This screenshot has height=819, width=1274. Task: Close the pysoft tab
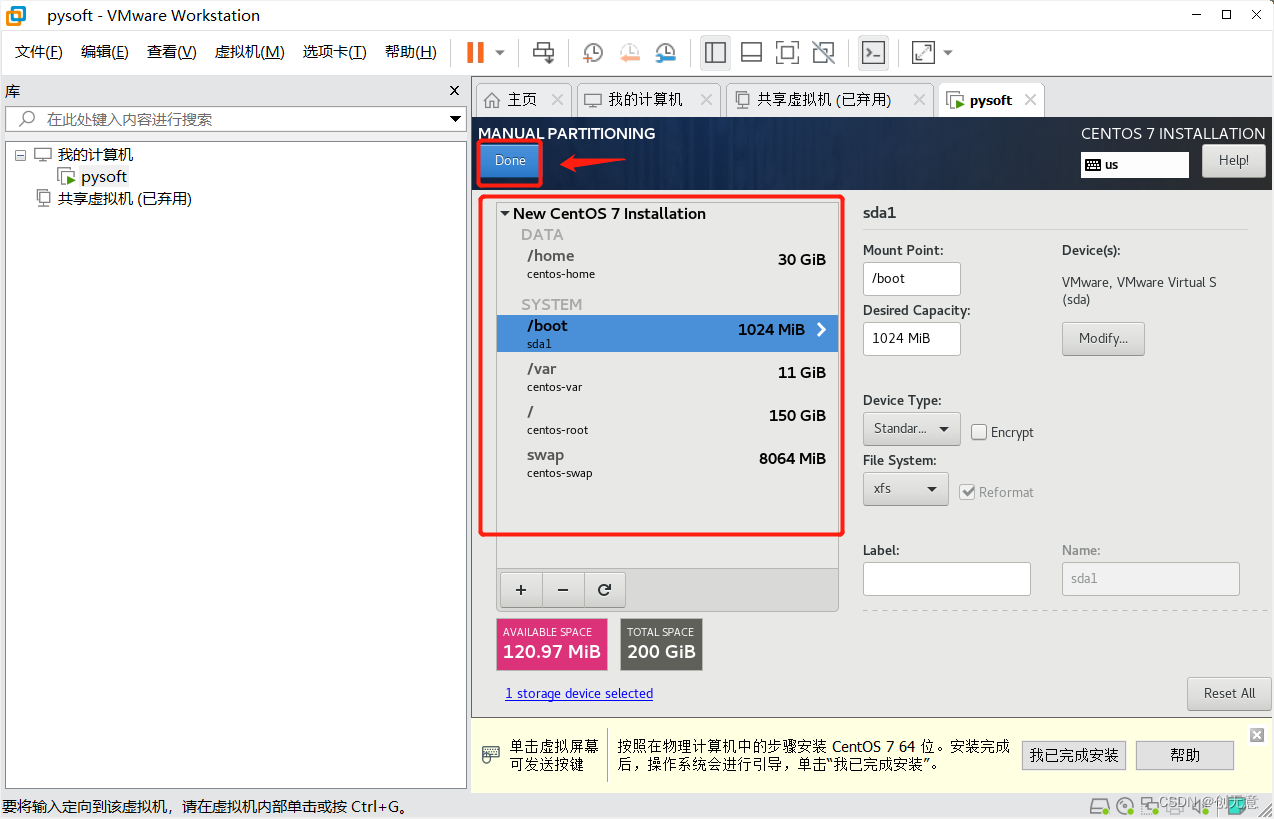(x=1030, y=100)
